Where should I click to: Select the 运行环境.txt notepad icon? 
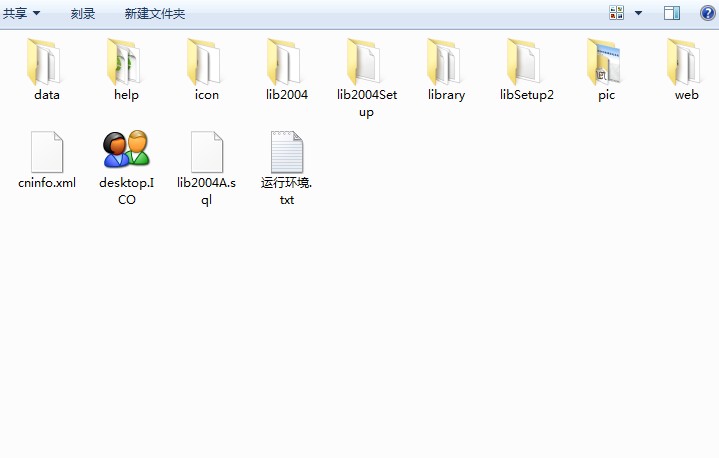(x=287, y=152)
